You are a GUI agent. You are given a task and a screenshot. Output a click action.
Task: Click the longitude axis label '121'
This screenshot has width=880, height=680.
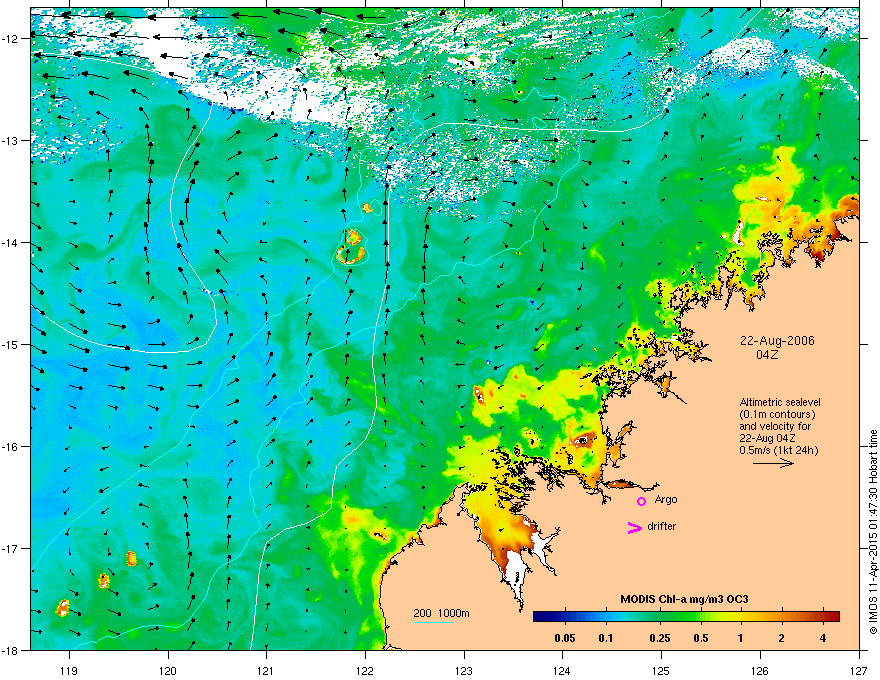(266, 670)
